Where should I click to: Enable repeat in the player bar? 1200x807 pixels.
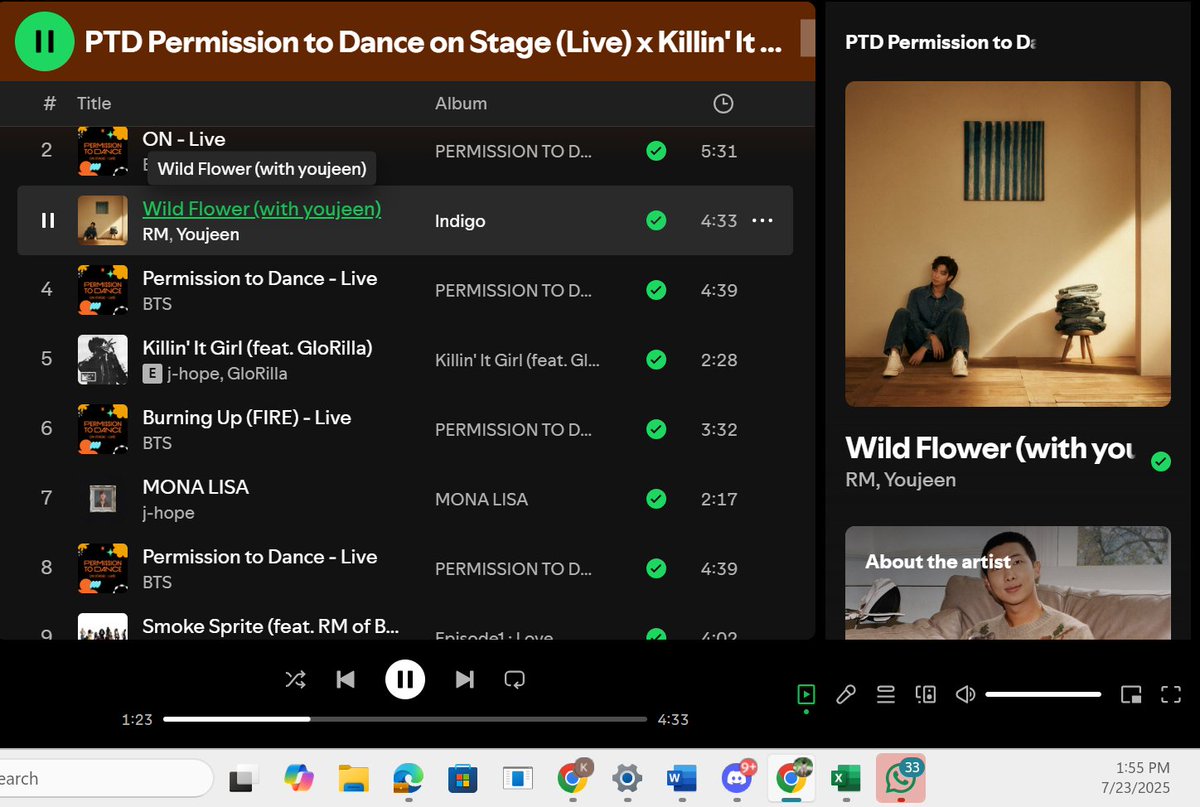coord(515,680)
